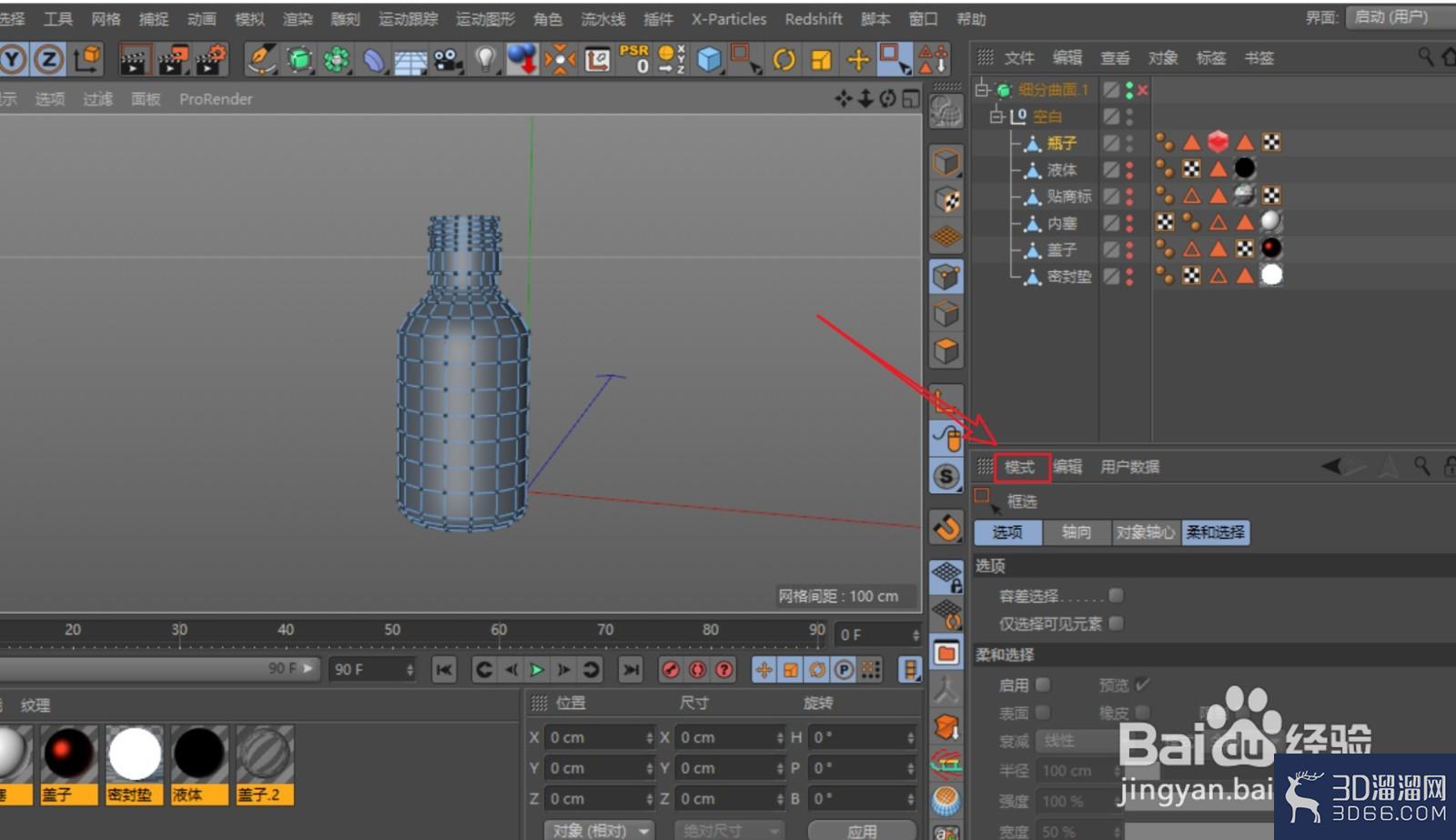Enable polygon mode cube in sidebar
Screen dimensions: 1456x840
click(x=946, y=351)
